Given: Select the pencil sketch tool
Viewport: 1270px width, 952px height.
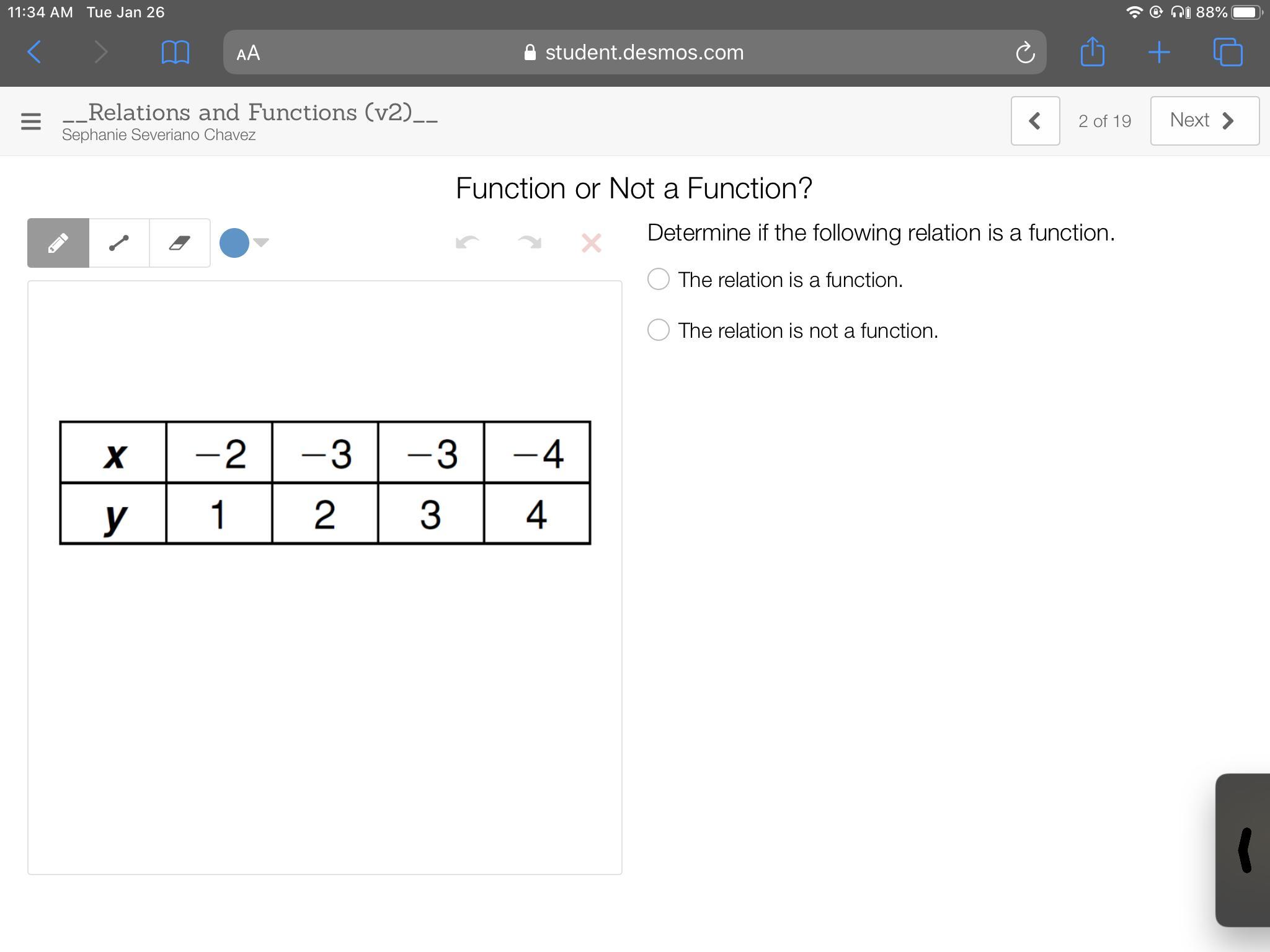Looking at the screenshot, I should point(58,243).
